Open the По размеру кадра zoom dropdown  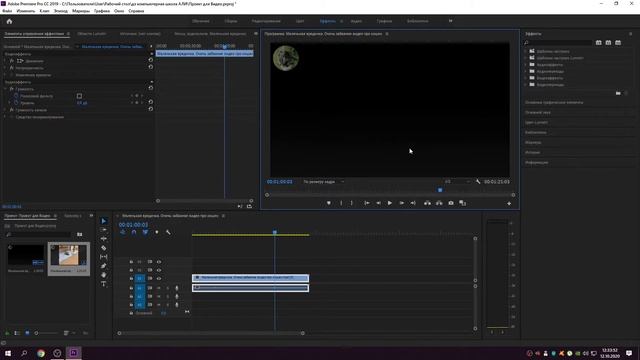pyautogui.click(x=323, y=182)
